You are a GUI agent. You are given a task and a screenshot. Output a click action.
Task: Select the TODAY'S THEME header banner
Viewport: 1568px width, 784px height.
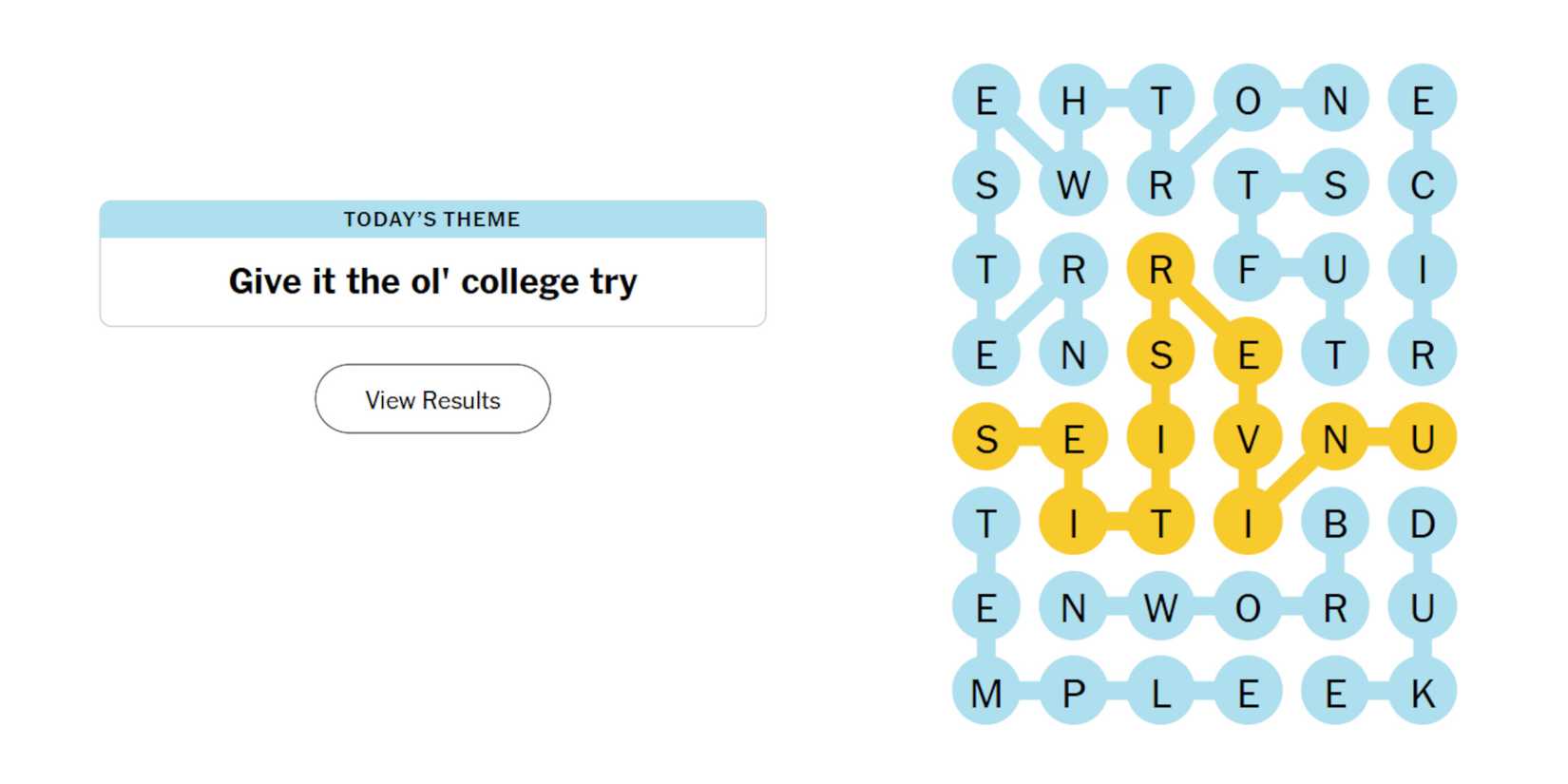pyautogui.click(x=431, y=219)
